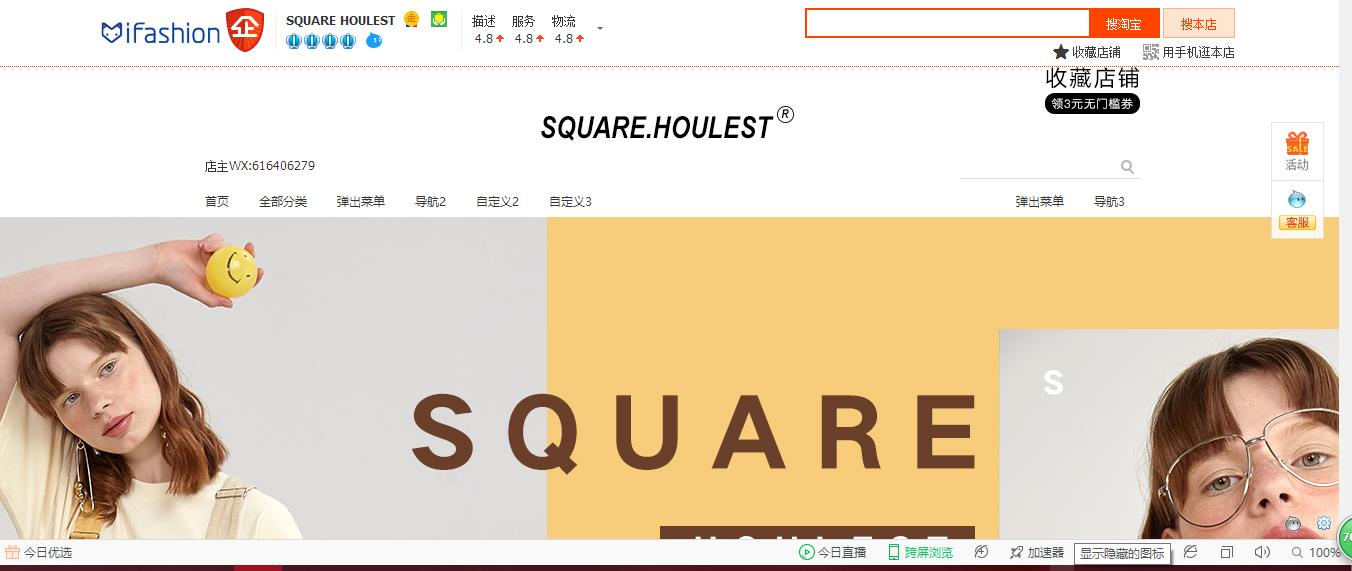Click the speed-dial clock icon in status bar
This screenshot has height=571, width=1352.
(x=981, y=552)
